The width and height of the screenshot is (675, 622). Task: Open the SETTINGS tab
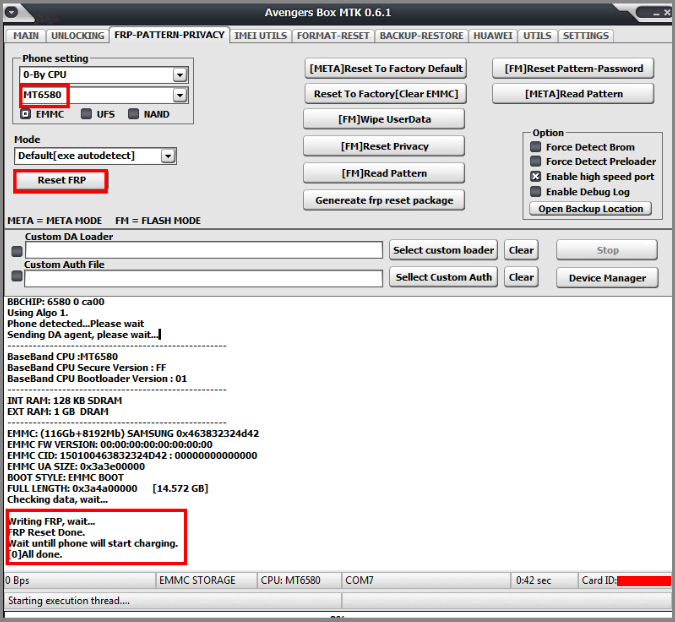[x=585, y=36]
